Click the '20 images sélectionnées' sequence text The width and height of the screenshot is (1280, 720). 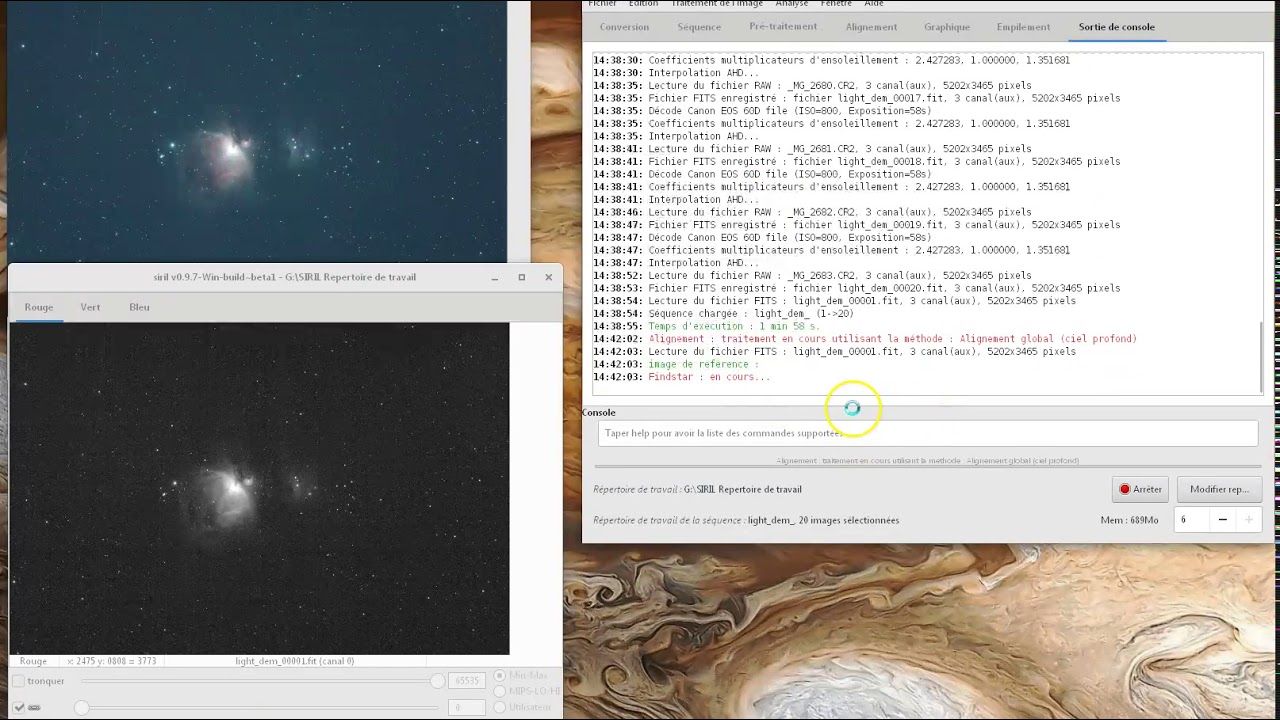pos(848,520)
